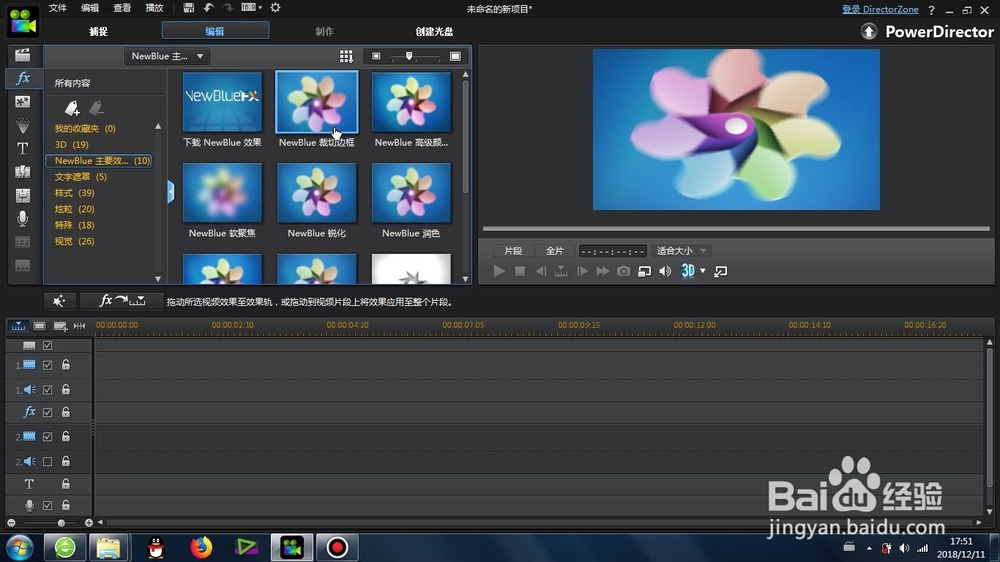Open the Title Room T icon
The image size is (1000, 562).
pyautogui.click(x=22, y=148)
